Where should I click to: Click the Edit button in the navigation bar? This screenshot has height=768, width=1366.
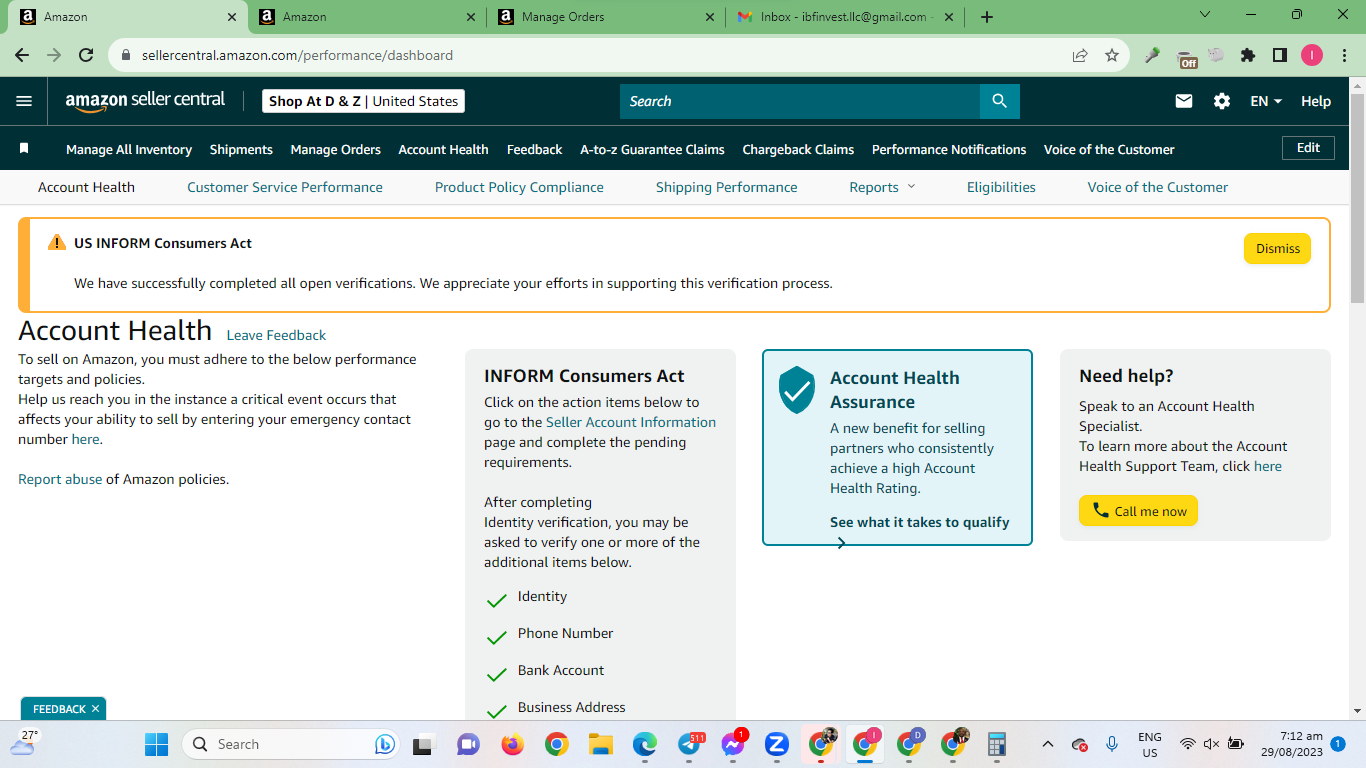pyautogui.click(x=1308, y=148)
